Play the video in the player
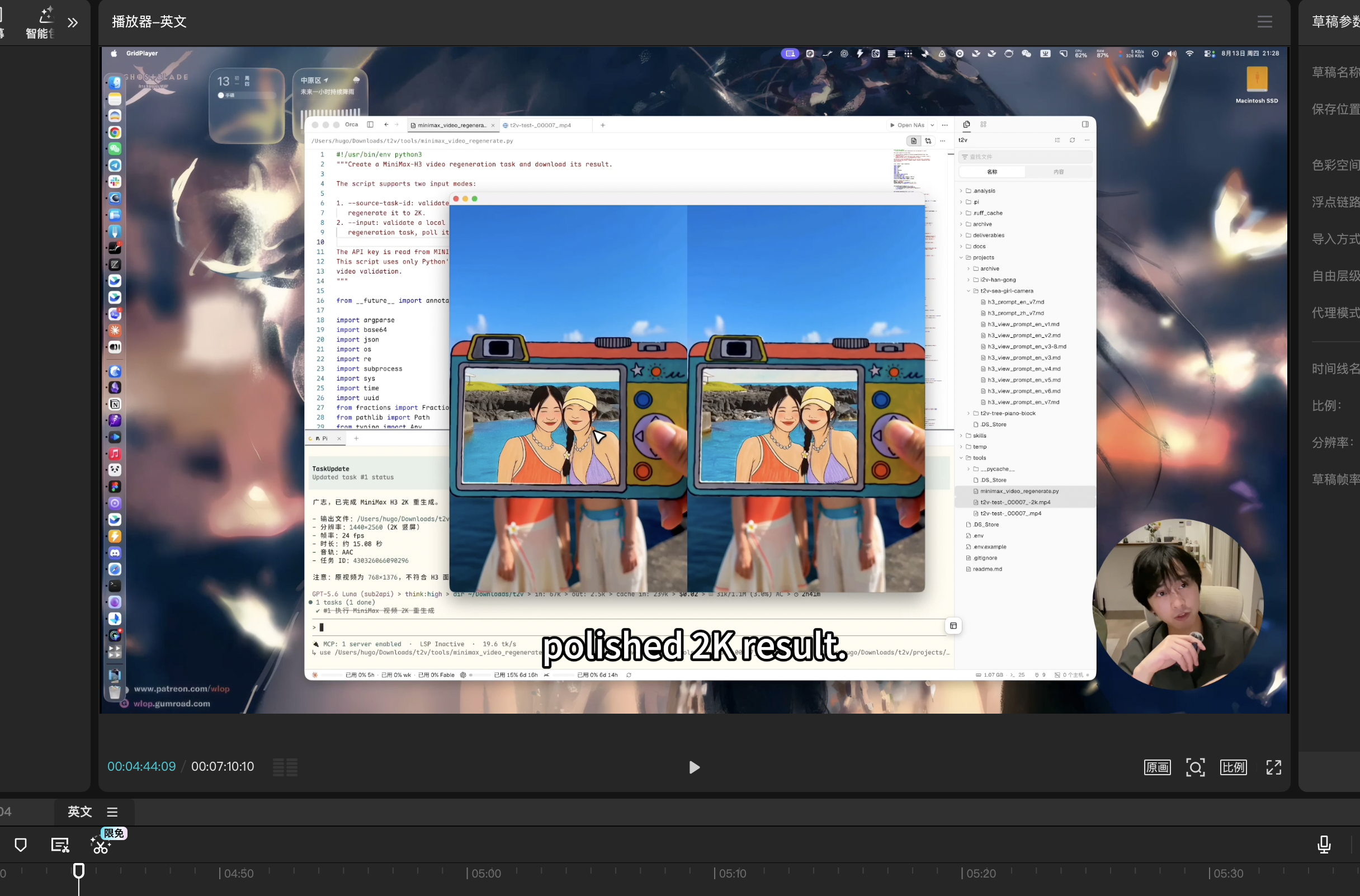The width and height of the screenshot is (1360, 896). 695,767
